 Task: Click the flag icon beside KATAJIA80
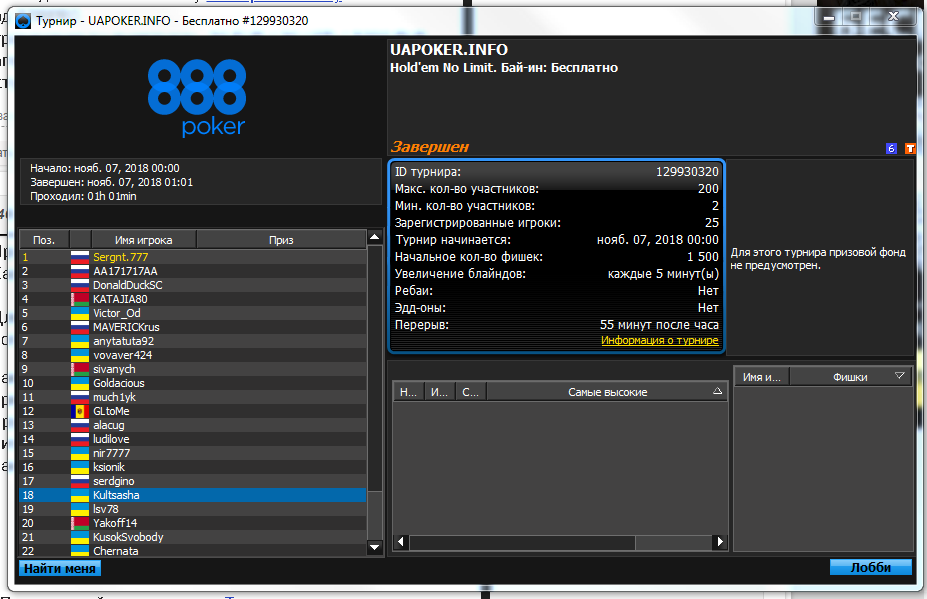click(80, 299)
